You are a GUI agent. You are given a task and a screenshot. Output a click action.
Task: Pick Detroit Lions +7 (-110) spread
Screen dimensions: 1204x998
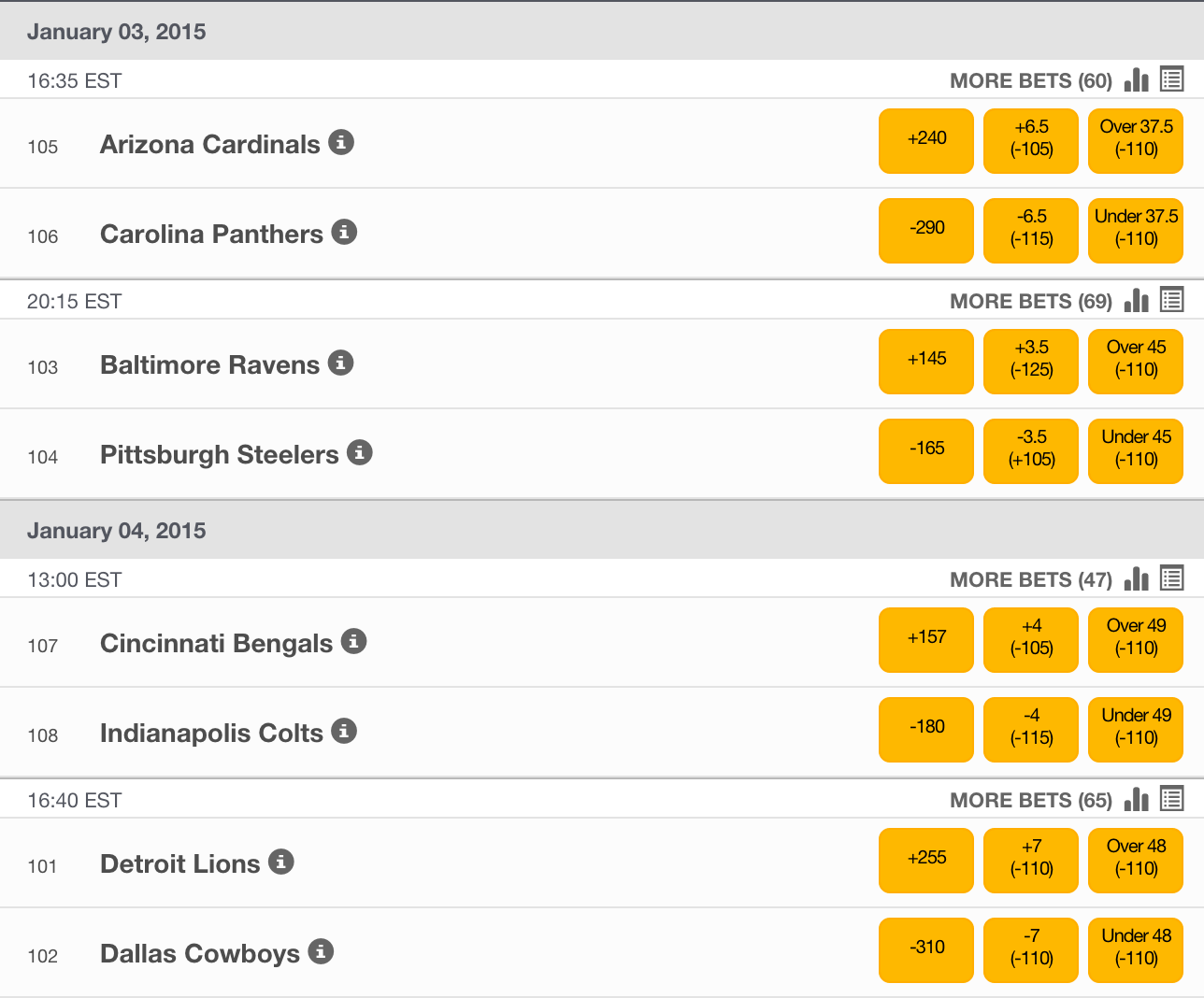tap(1031, 861)
